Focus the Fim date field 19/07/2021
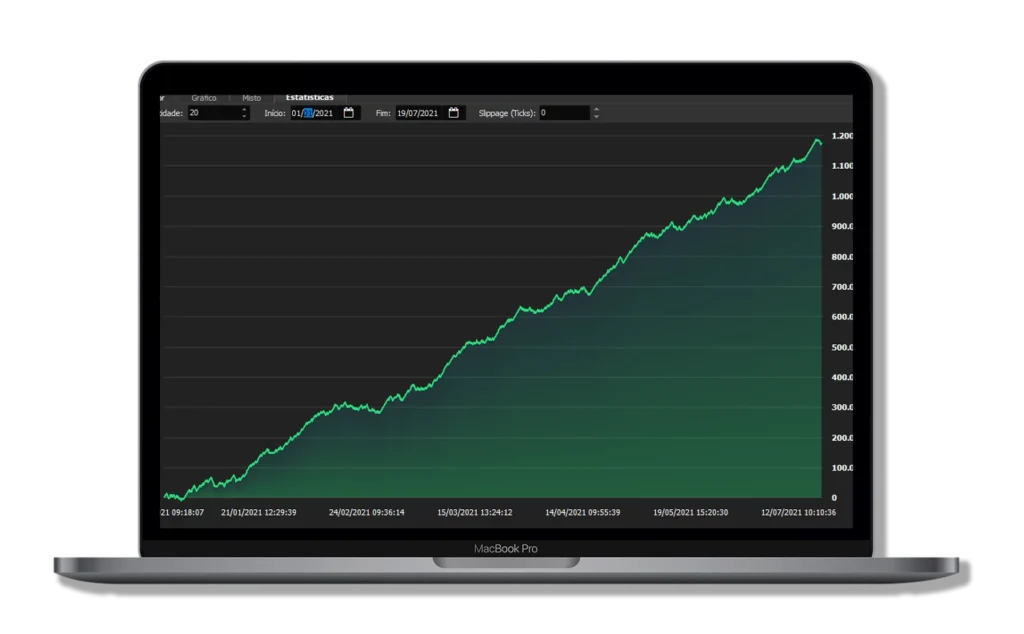 point(420,113)
